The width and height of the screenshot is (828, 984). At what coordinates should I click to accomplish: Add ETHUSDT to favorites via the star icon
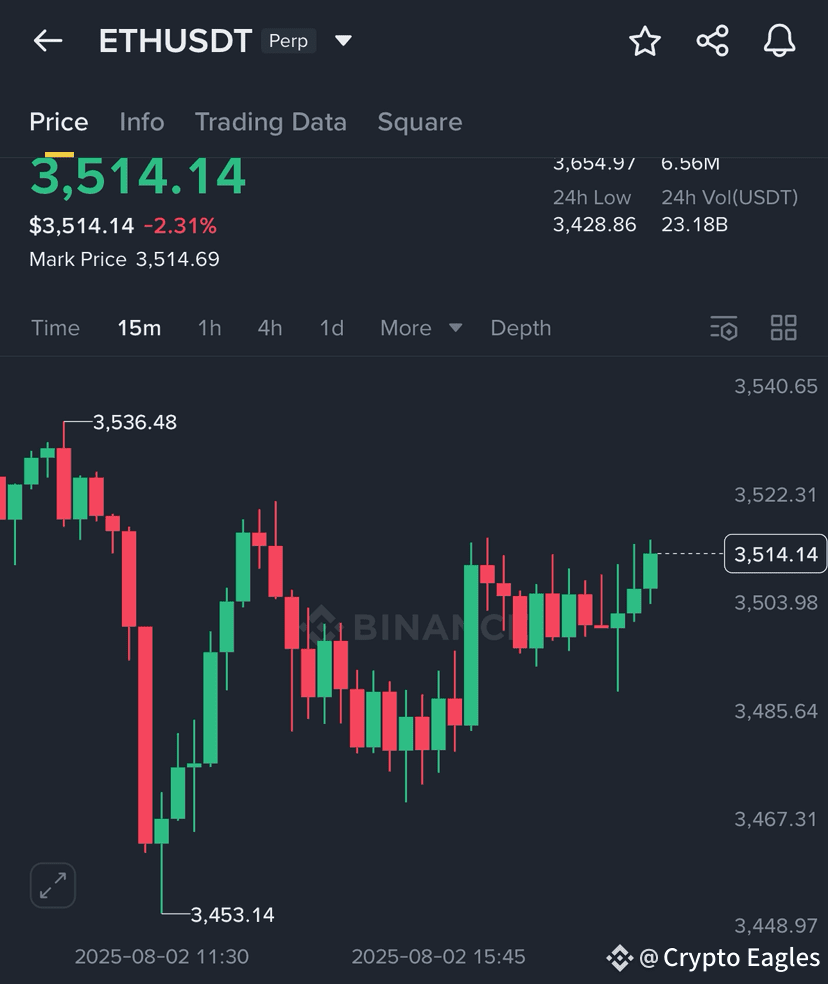(x=645, y=41)
